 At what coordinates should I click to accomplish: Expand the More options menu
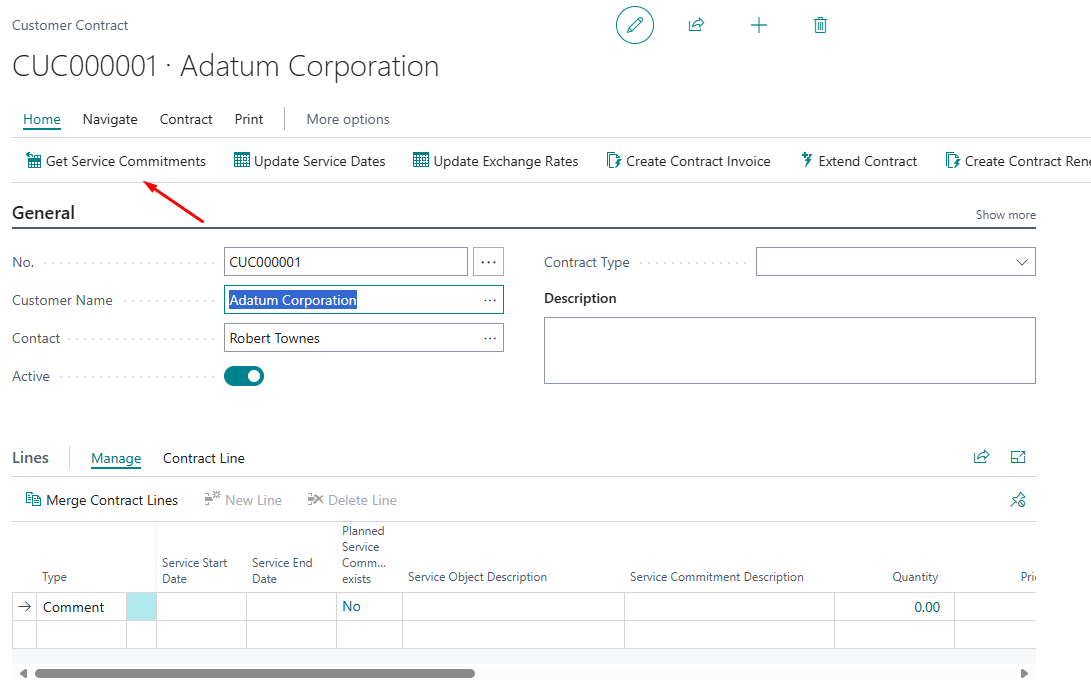point(347,119)
